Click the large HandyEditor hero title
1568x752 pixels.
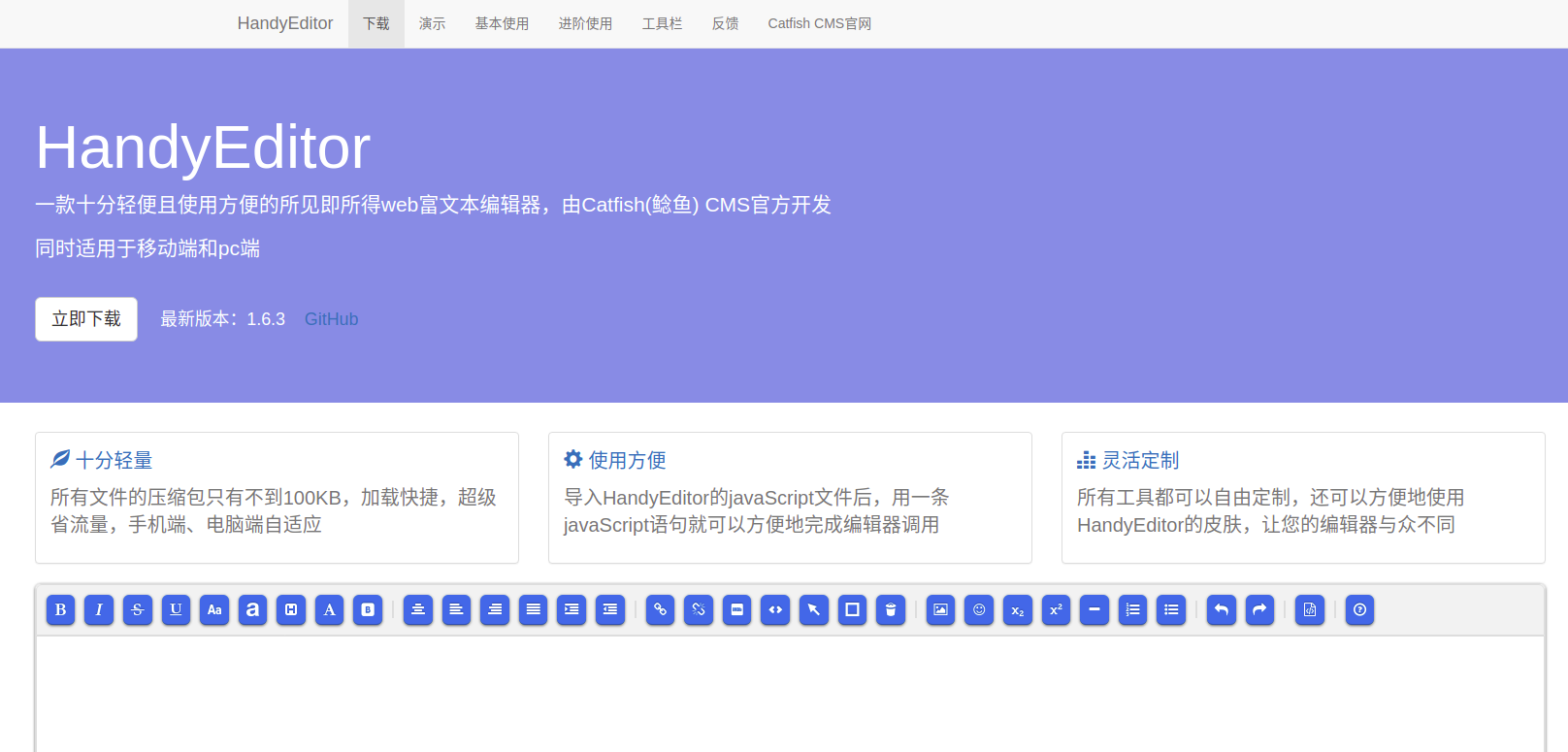203,147
